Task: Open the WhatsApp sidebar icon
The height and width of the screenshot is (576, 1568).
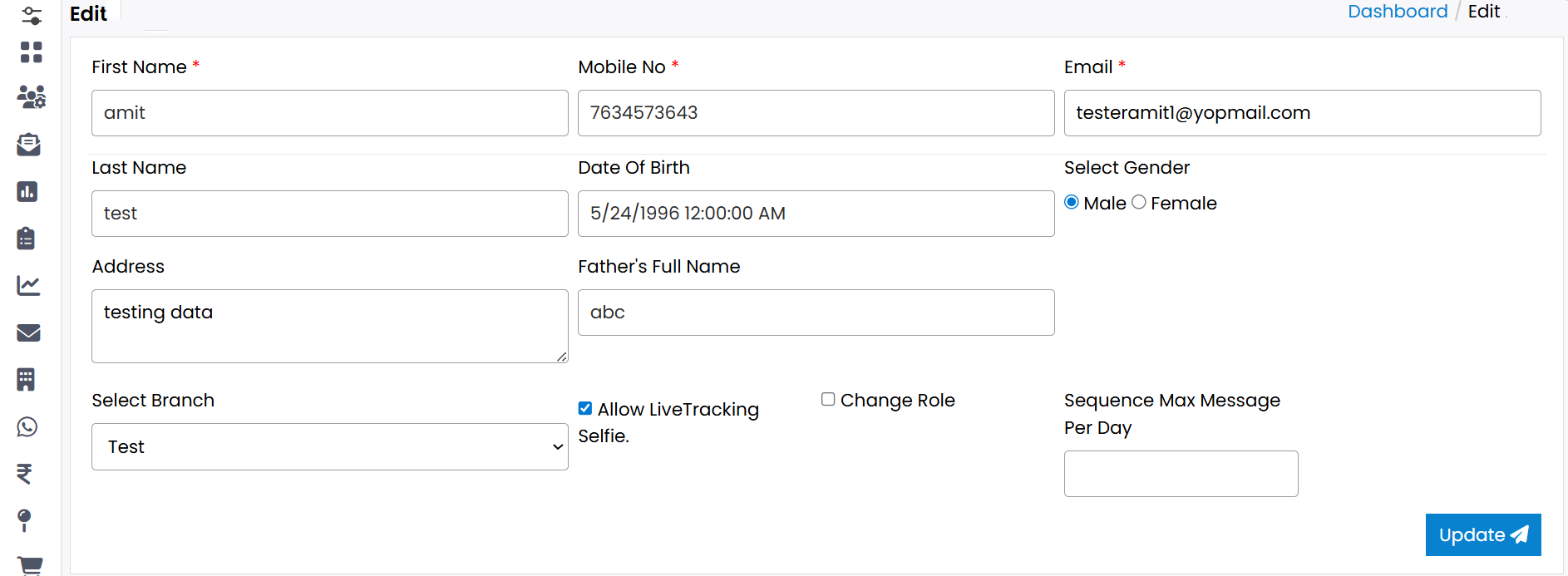Action: point(27,427)
